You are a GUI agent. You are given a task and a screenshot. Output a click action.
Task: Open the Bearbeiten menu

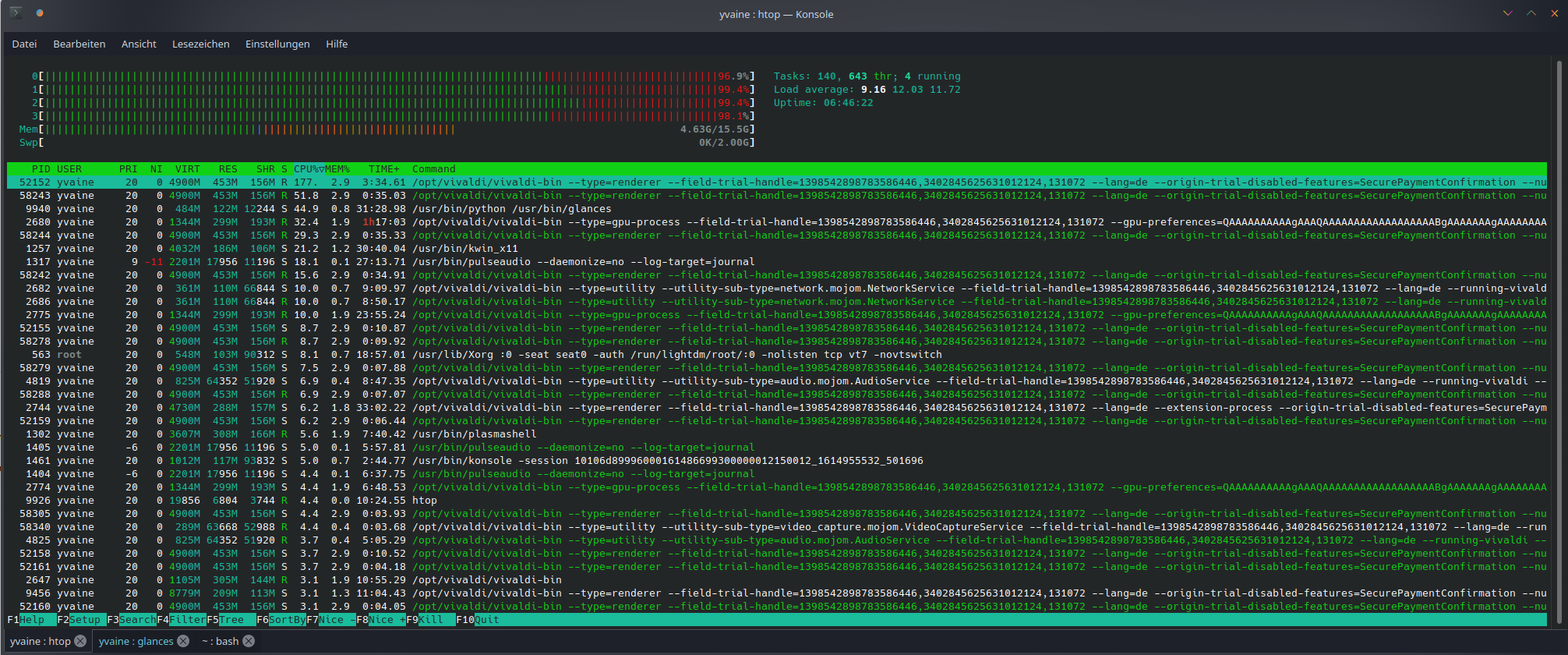(x=79, y=44)
